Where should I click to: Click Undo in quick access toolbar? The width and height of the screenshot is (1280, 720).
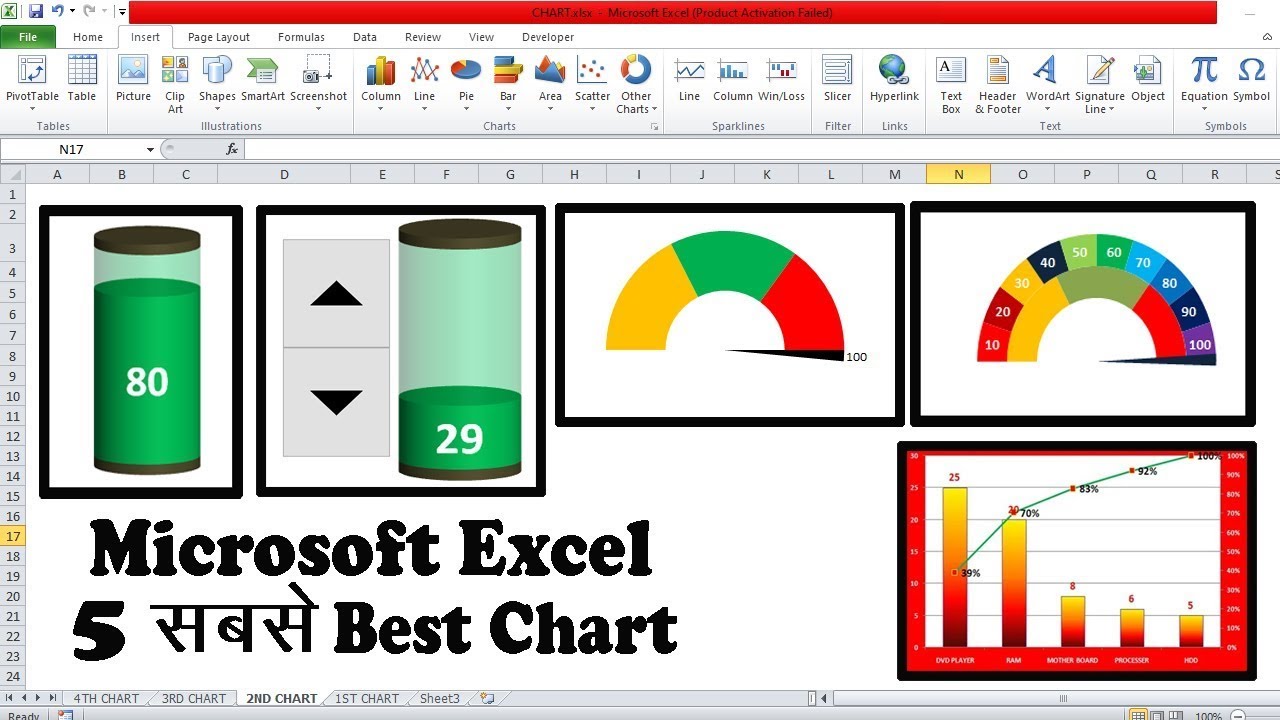coord(58,12)
